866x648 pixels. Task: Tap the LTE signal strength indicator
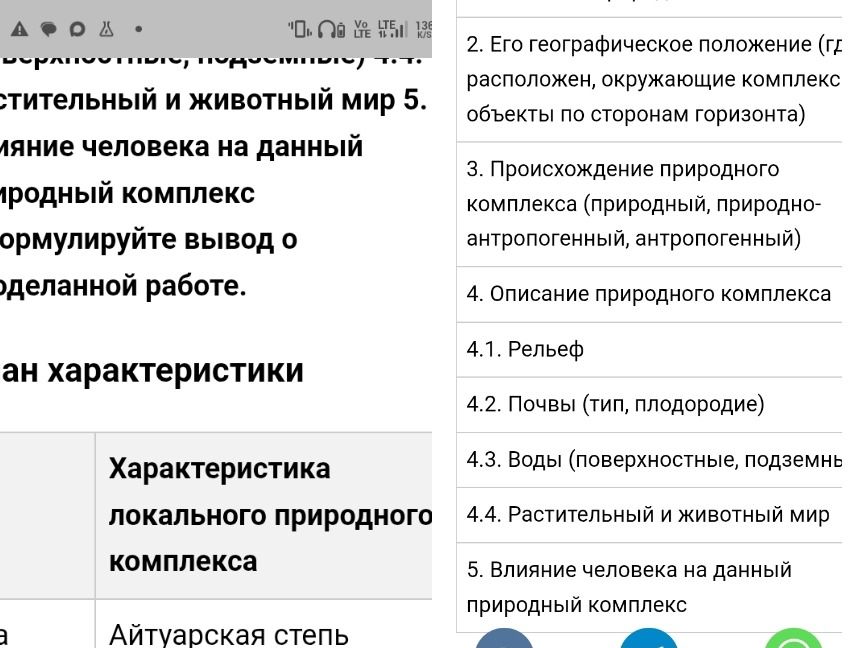pos(392,29)
